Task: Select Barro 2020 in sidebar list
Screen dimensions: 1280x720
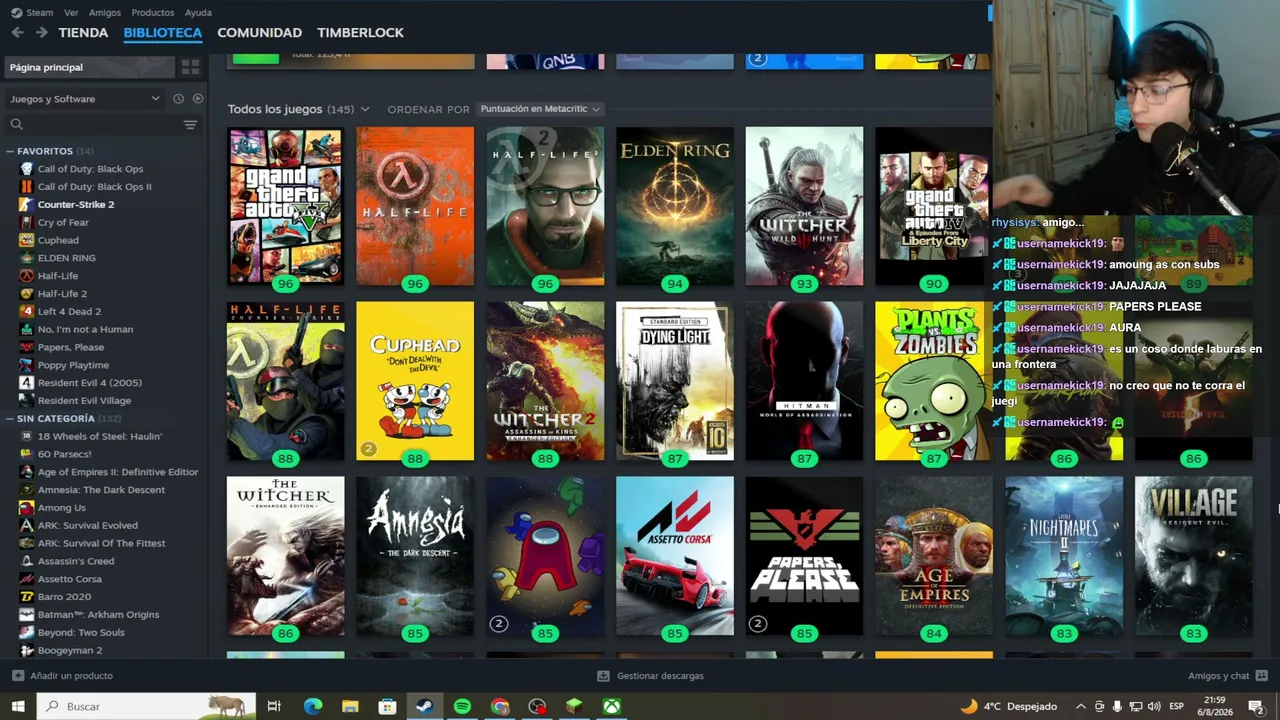Action: pyautogui.click(x=64, y=597)
